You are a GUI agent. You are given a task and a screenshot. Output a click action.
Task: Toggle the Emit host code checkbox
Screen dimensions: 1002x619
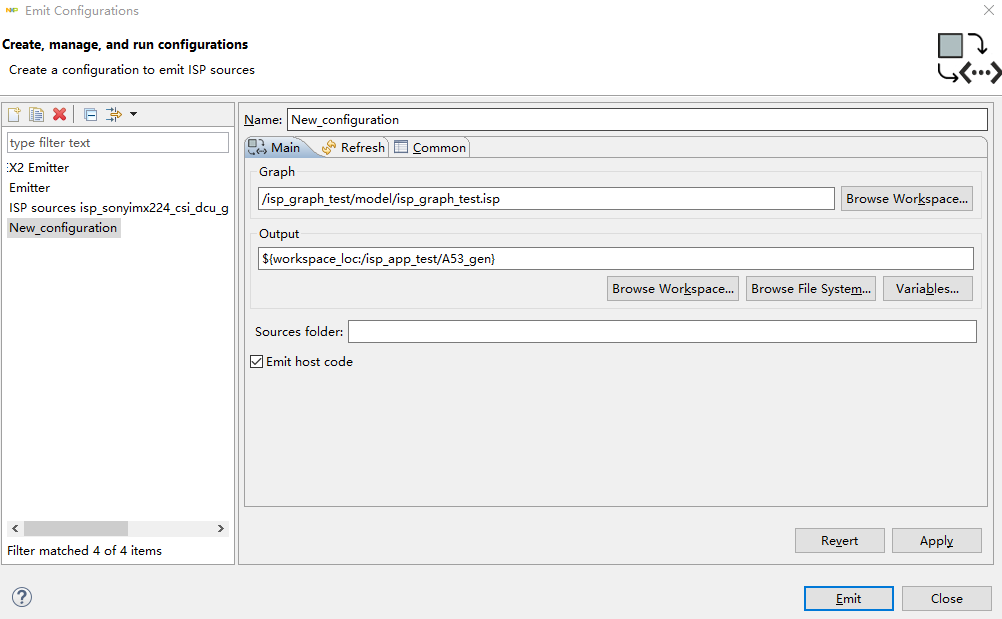[x=257, y=362]
